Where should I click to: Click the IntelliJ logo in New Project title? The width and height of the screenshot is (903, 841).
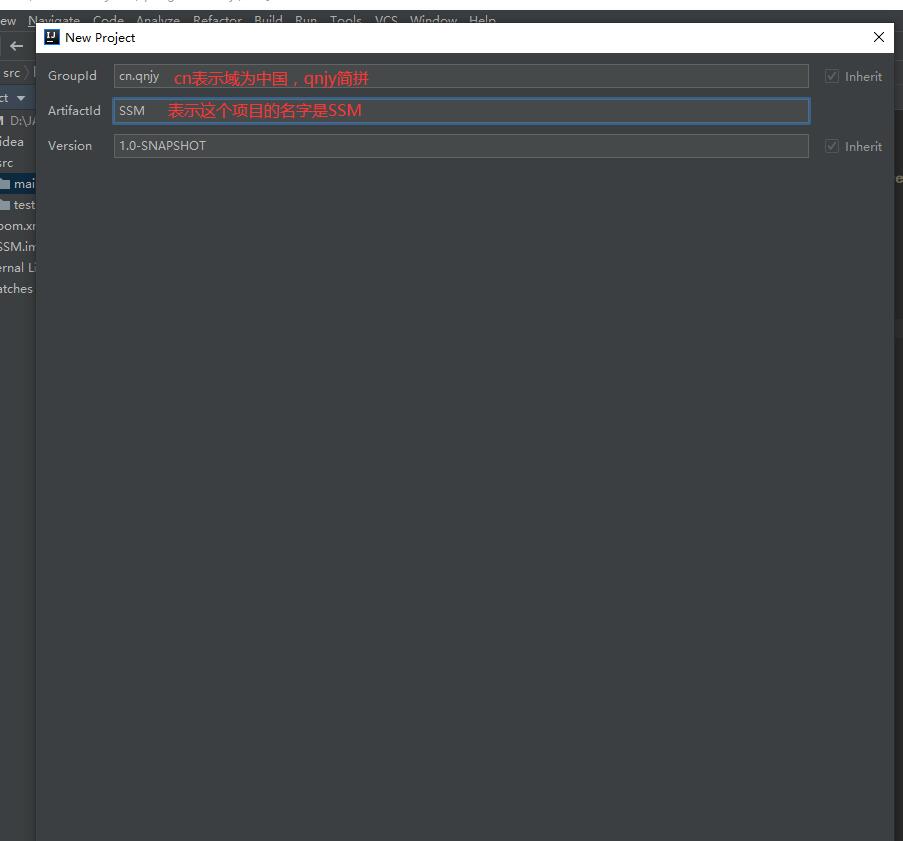coord(52,37)
